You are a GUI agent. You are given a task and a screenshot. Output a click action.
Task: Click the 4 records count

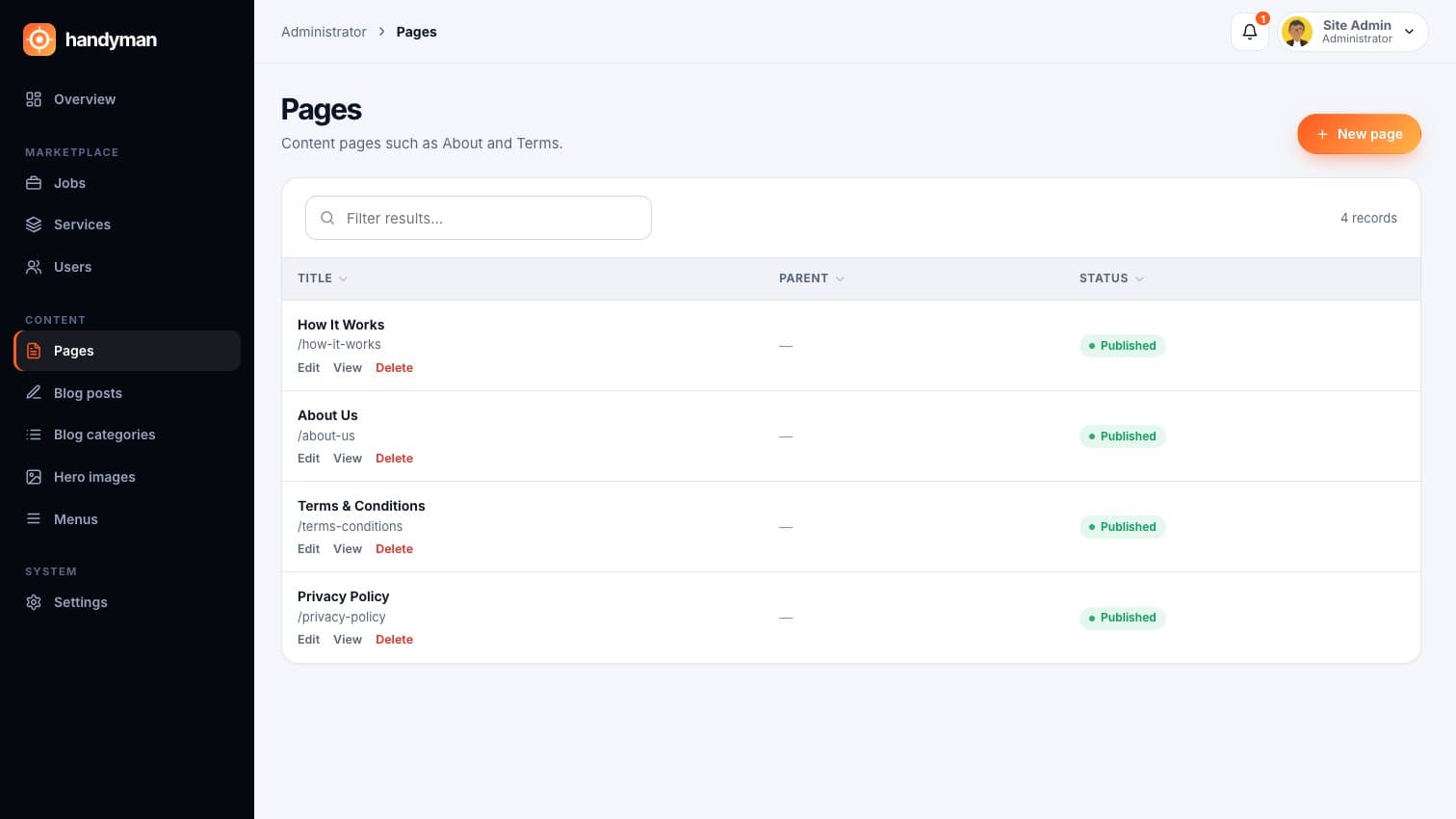click(x=1368, y=218)
